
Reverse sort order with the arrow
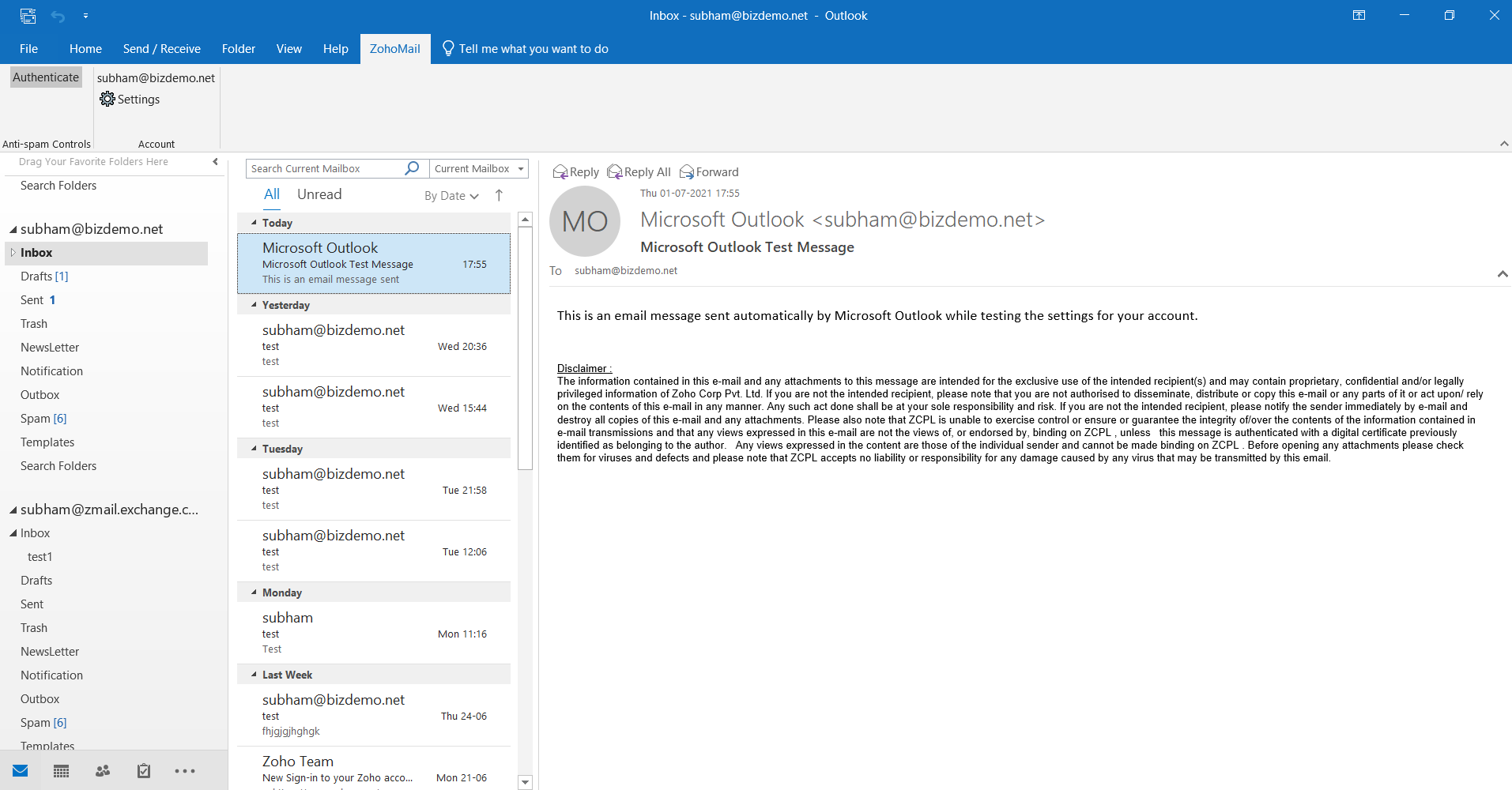[x=499, y=195]
